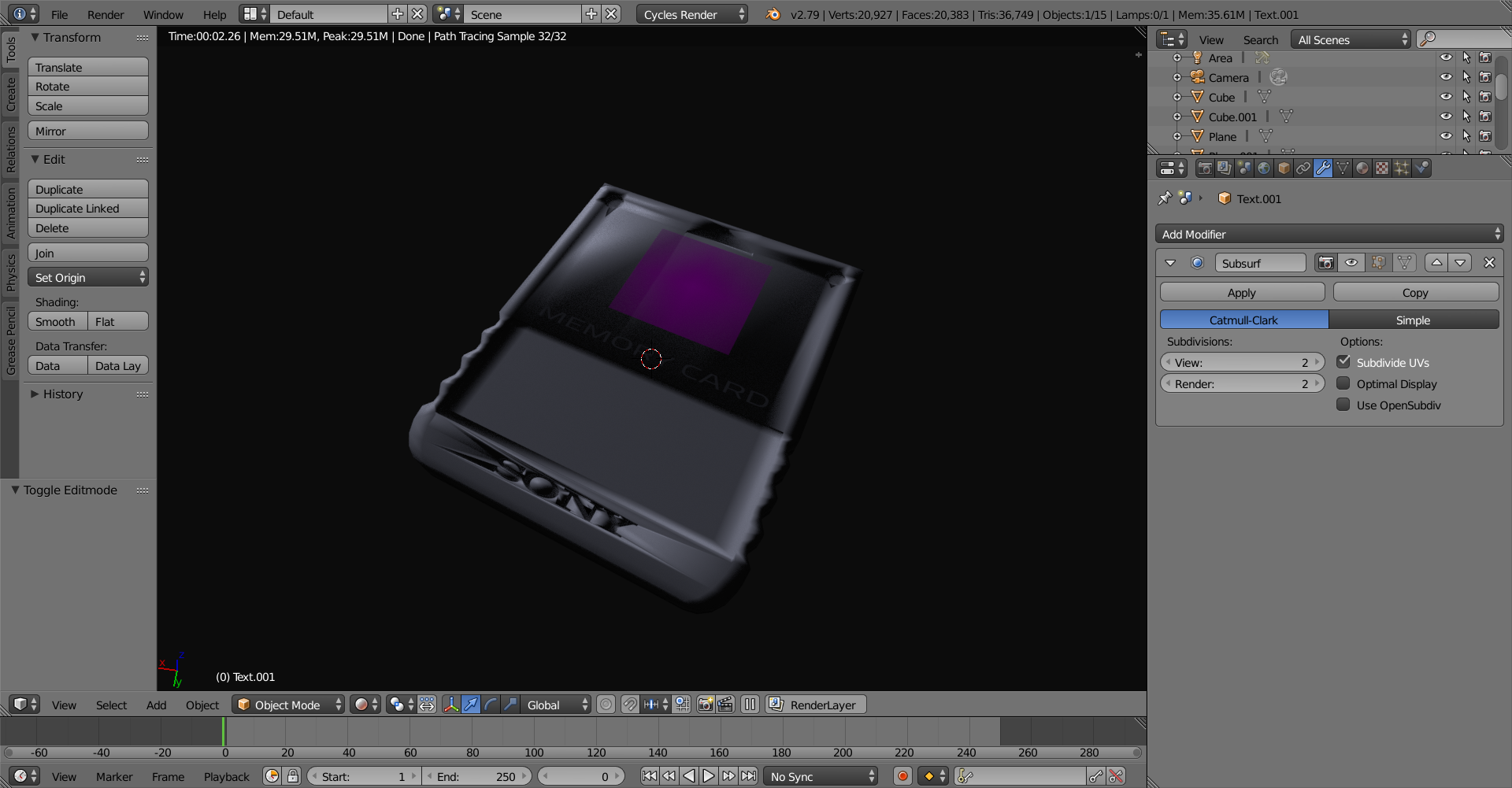Toggle proportional editing circle icon

point(606,705)
